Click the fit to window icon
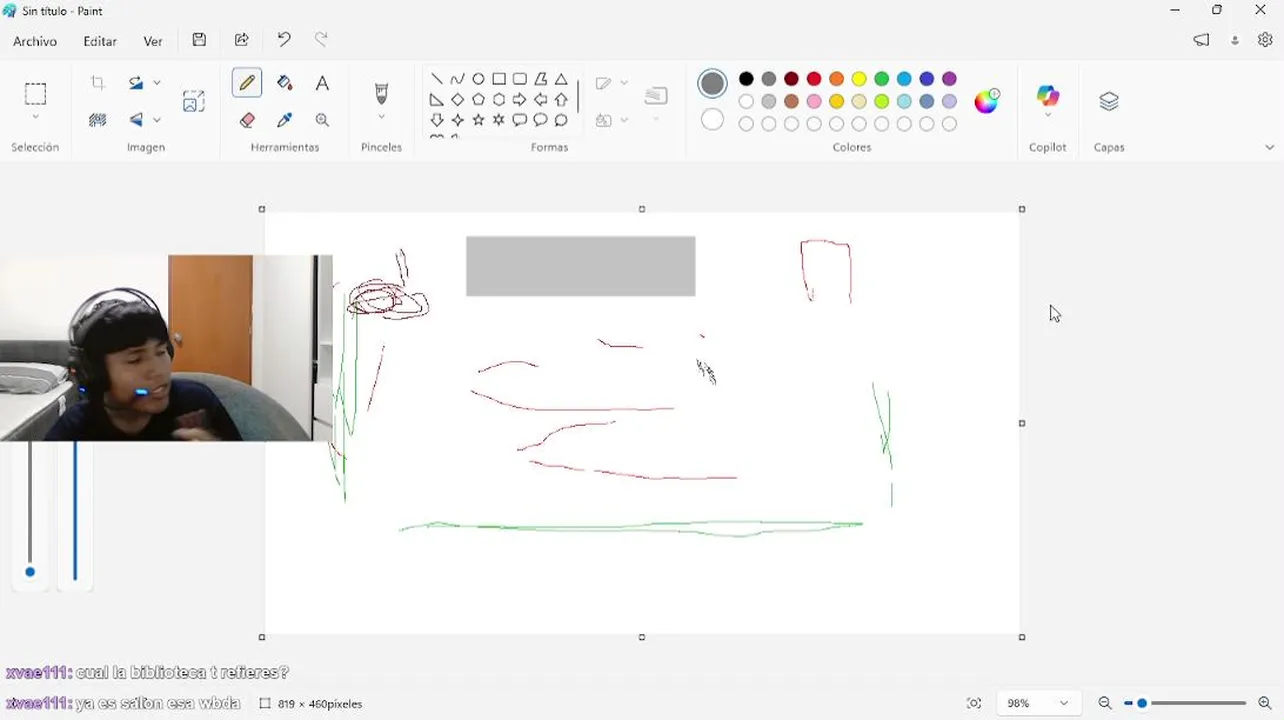This screenshot has width=1284, height=720. coord(974,703)
